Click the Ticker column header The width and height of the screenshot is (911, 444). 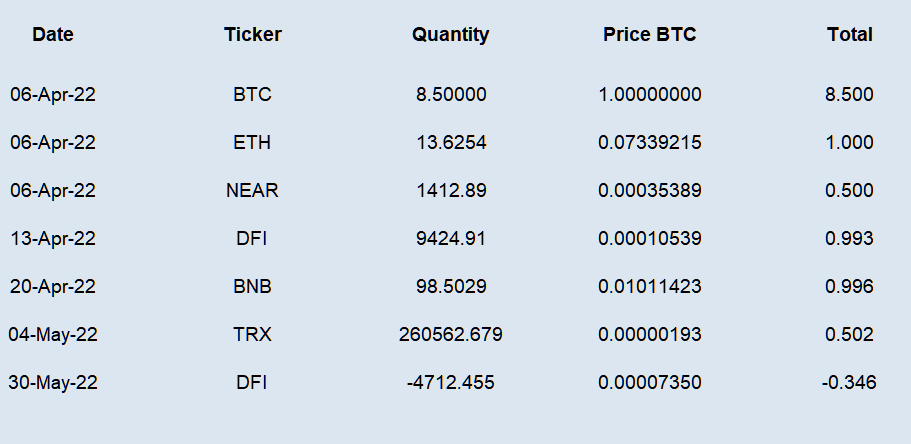(253, 35)
